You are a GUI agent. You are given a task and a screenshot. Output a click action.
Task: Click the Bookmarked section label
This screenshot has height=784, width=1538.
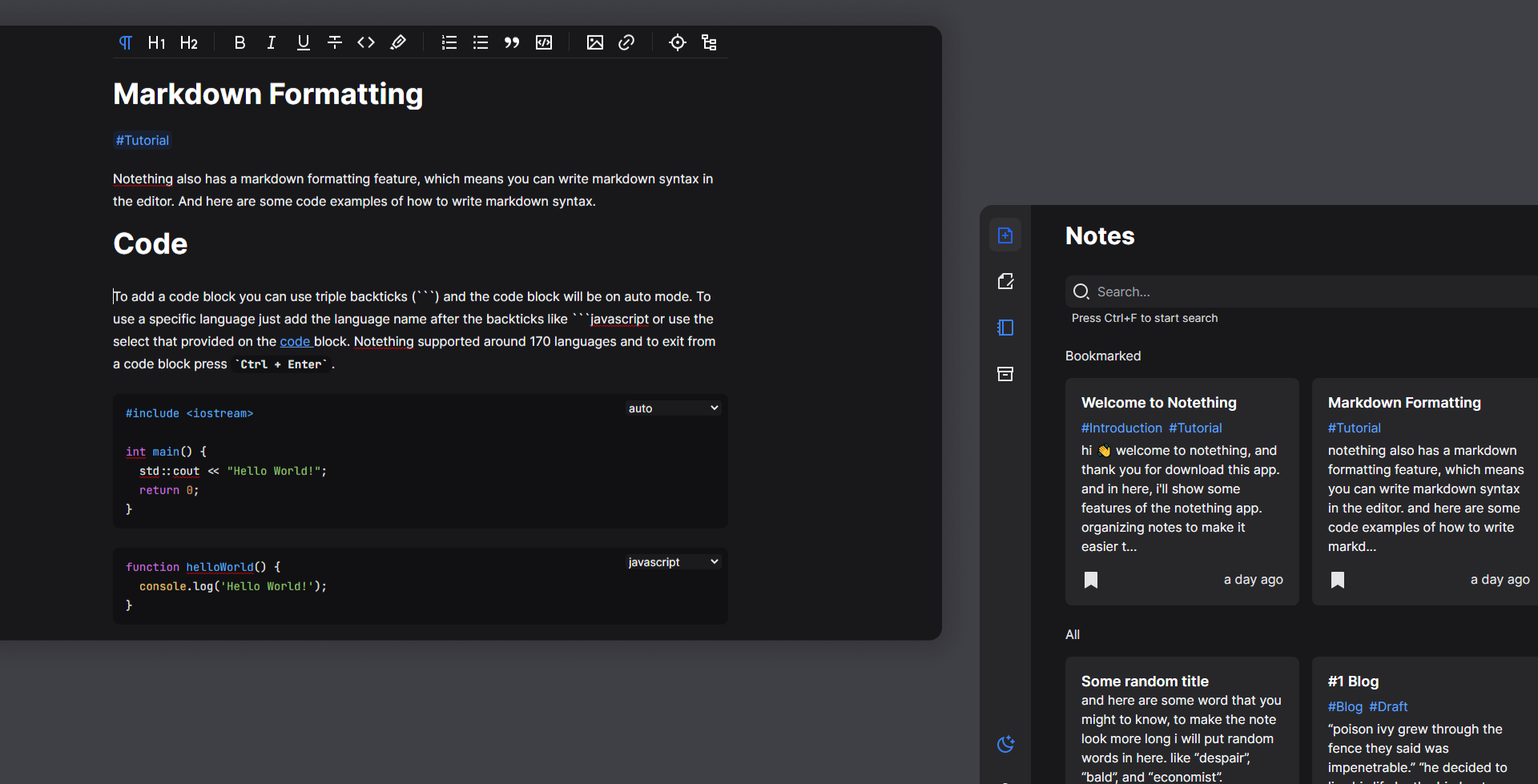click(1103, 356)
